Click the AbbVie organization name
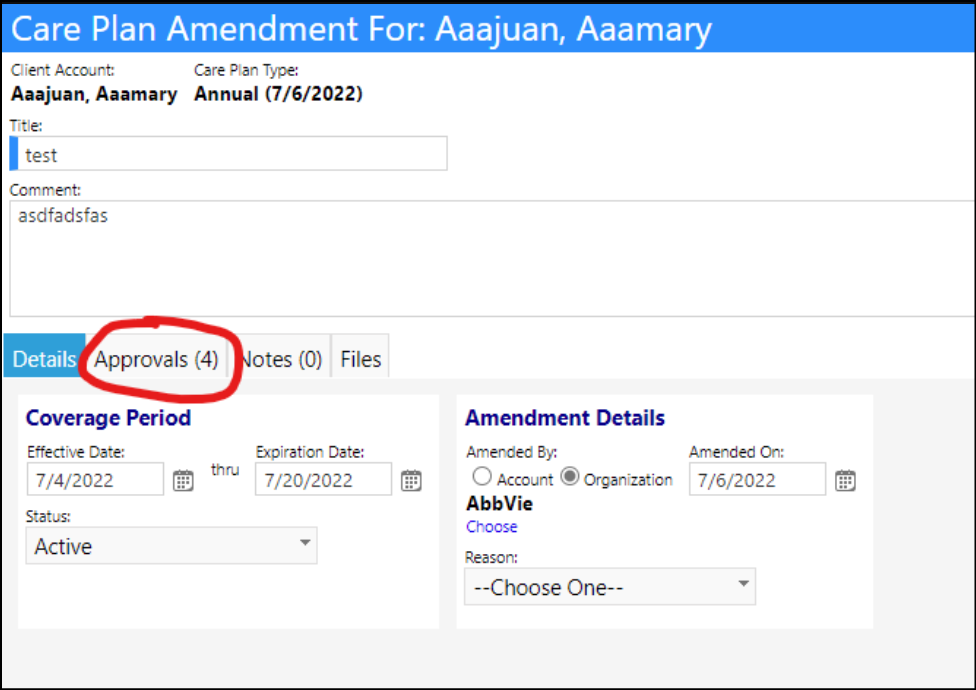The height and width of the screenshot is (690, 976). point(500,503)
